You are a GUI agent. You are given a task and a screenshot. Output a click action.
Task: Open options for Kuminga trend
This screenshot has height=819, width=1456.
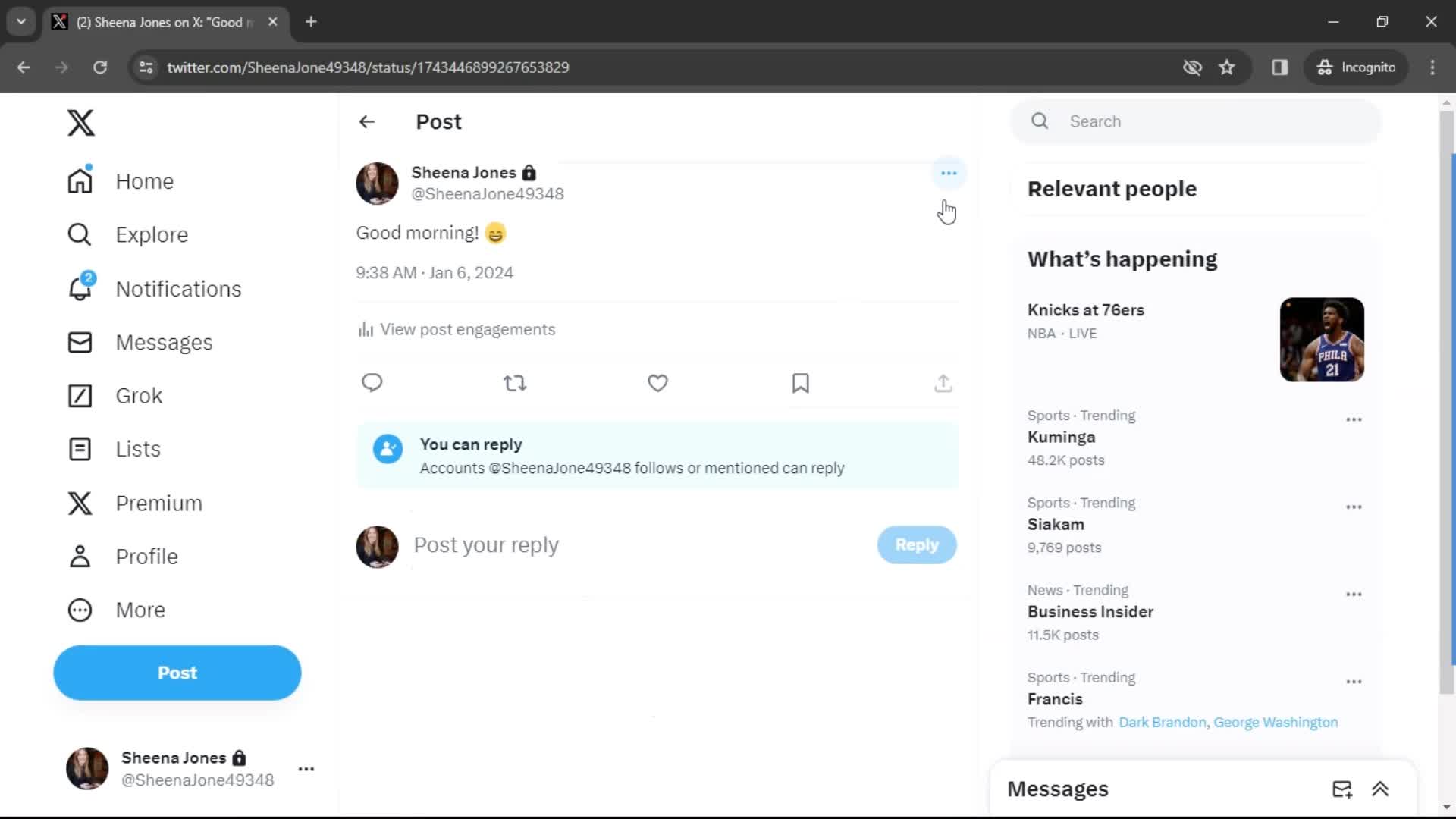[1354, 419]
